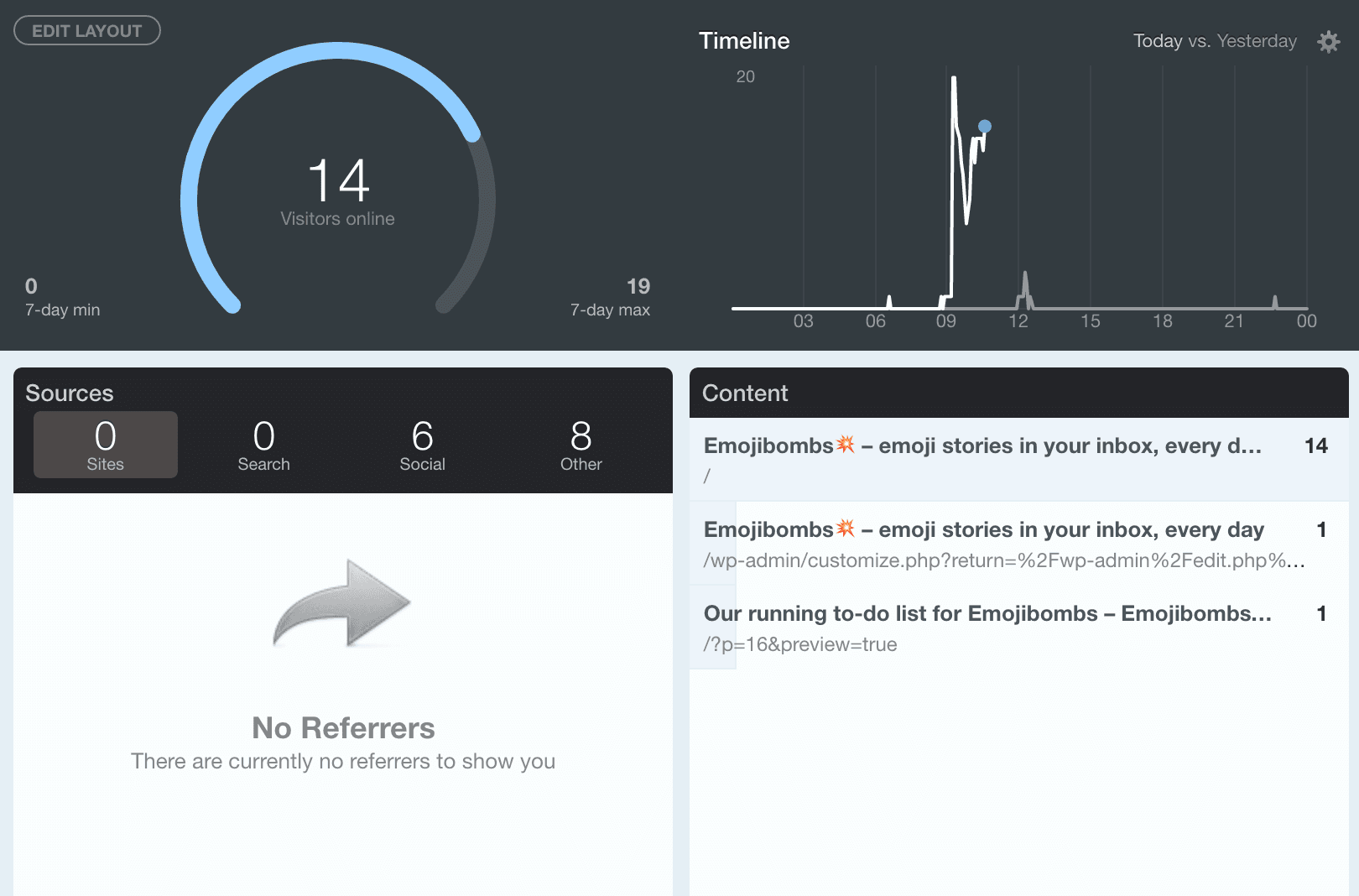Switch to the Search sources tab
This screenshot has width=1359, height=896.
263,445
